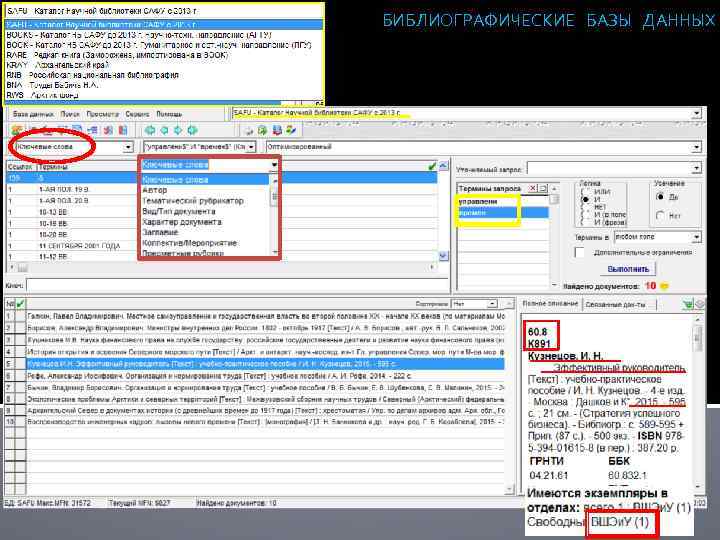Select Автор in the search type list

coord(155,190)
